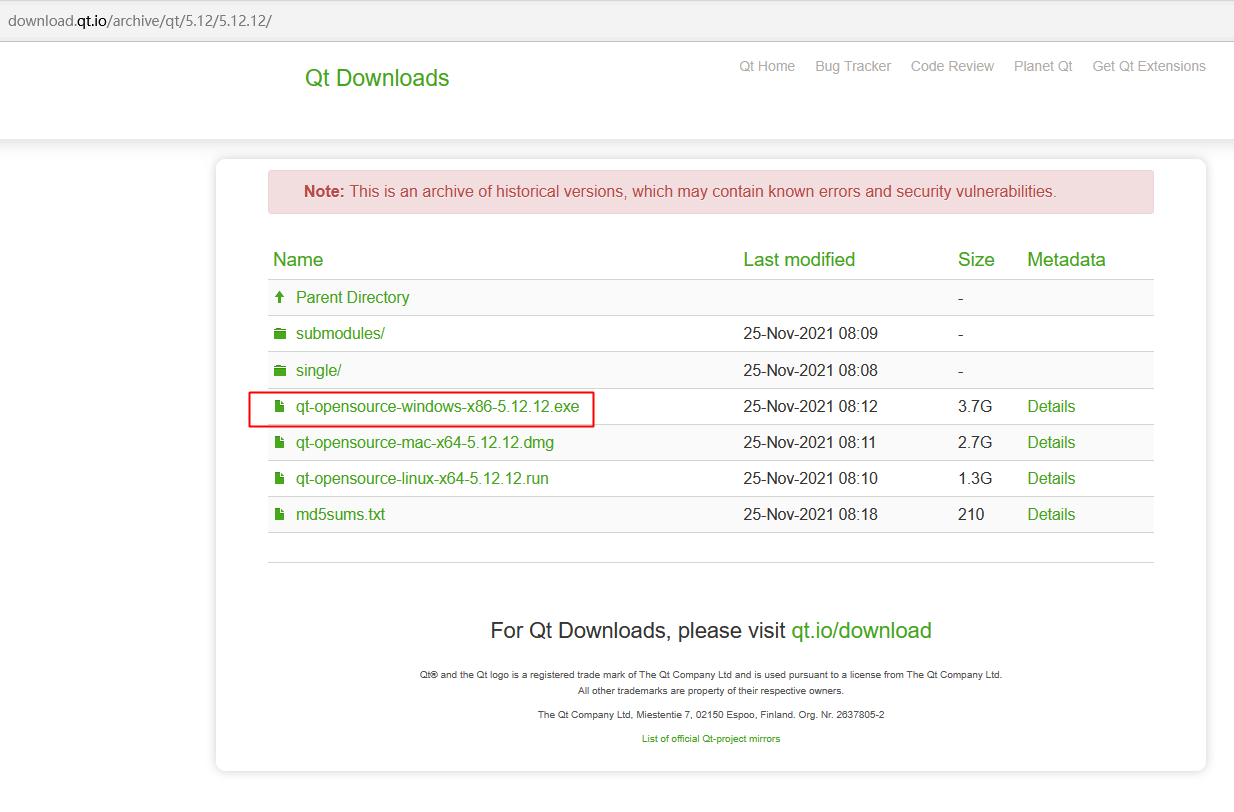Open List of official Qt-project mirrors

(711, 739)
